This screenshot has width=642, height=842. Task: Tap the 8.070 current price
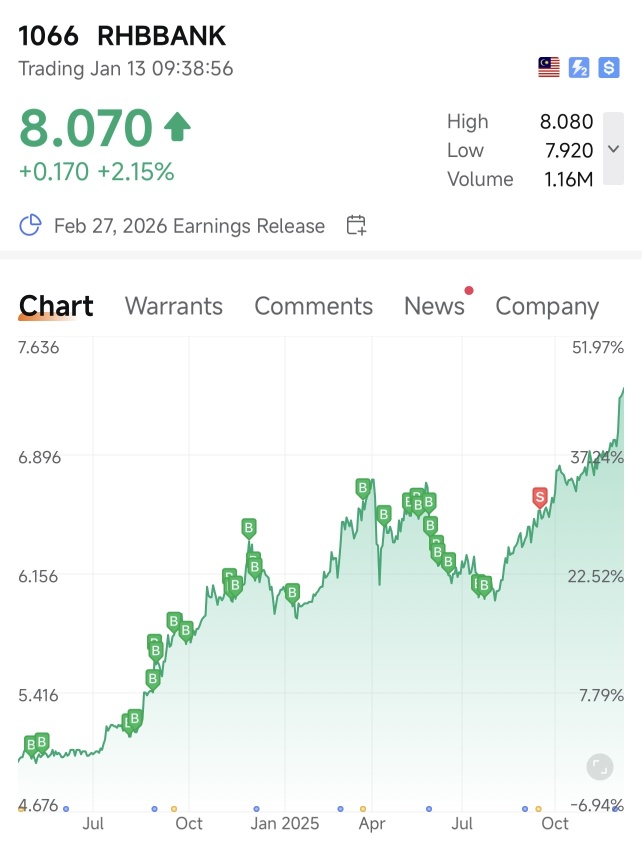coord(86,128)
